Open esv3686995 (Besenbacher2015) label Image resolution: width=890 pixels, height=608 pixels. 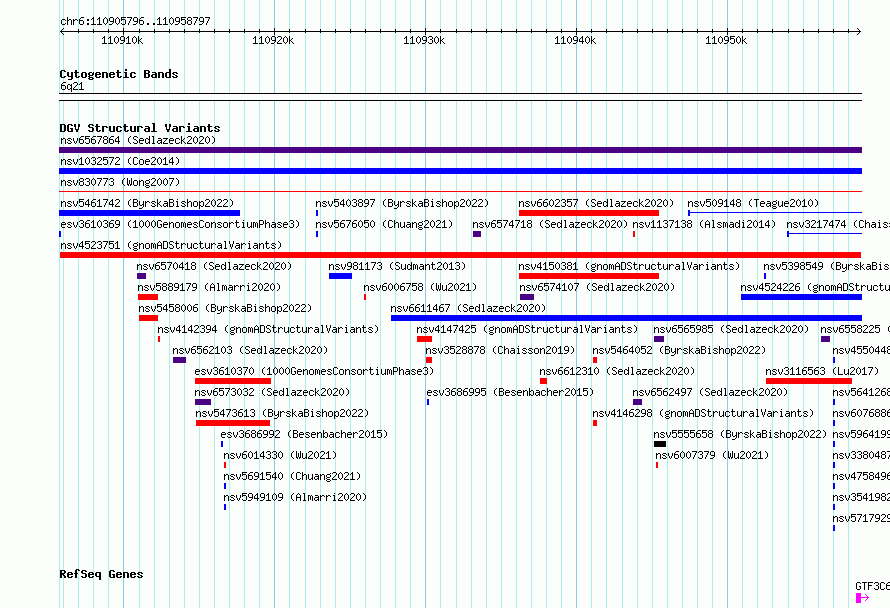coord(510,392)
